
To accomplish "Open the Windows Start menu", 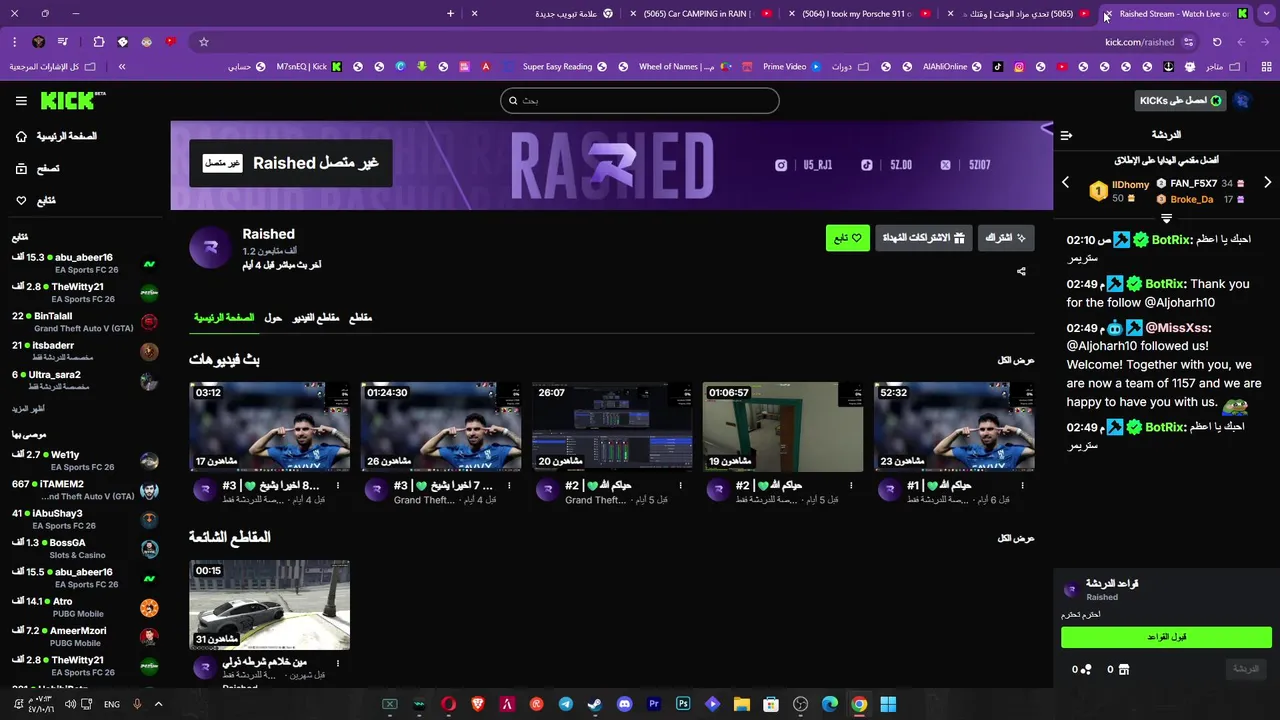I will click(888, 704).
